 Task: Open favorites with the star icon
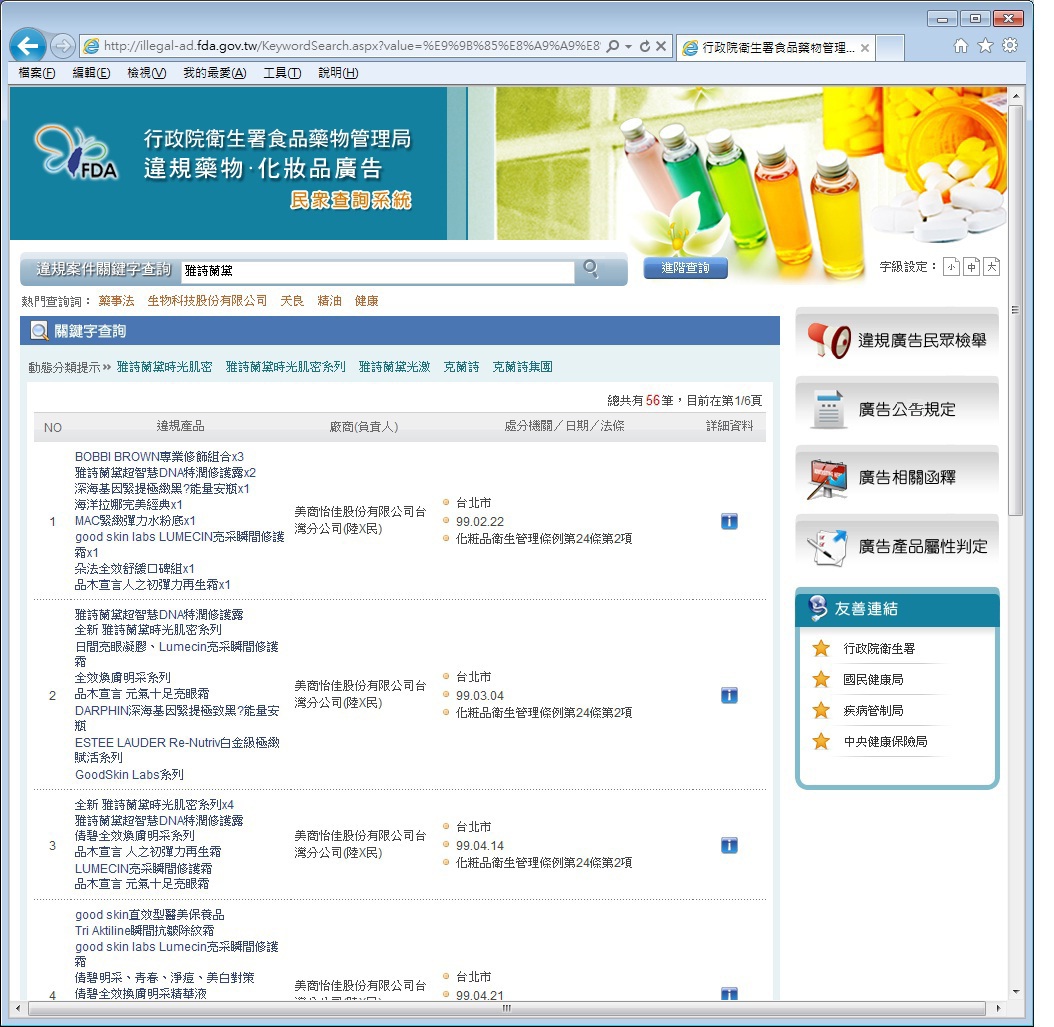[x=985, y=45]
